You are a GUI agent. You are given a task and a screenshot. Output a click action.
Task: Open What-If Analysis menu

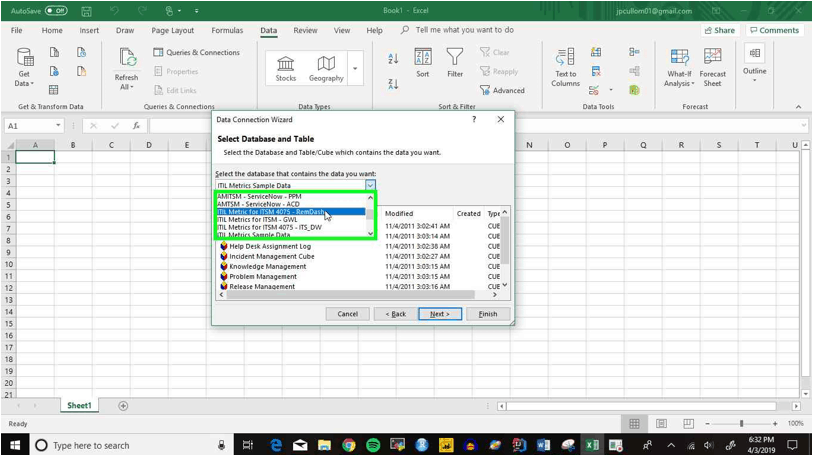point(679,67)
